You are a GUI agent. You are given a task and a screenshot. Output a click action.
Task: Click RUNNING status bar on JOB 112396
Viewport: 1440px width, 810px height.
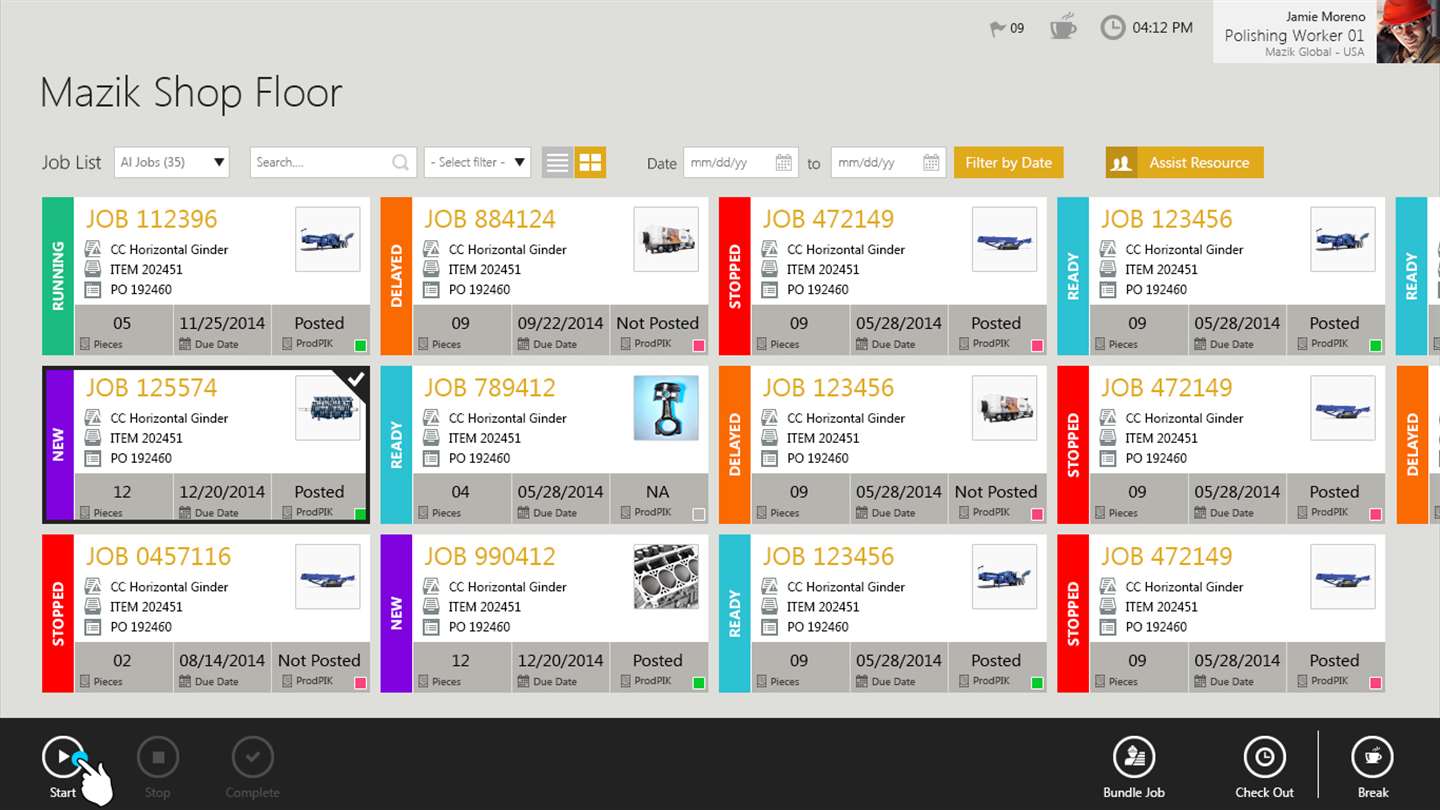click(x=58, y=276)
